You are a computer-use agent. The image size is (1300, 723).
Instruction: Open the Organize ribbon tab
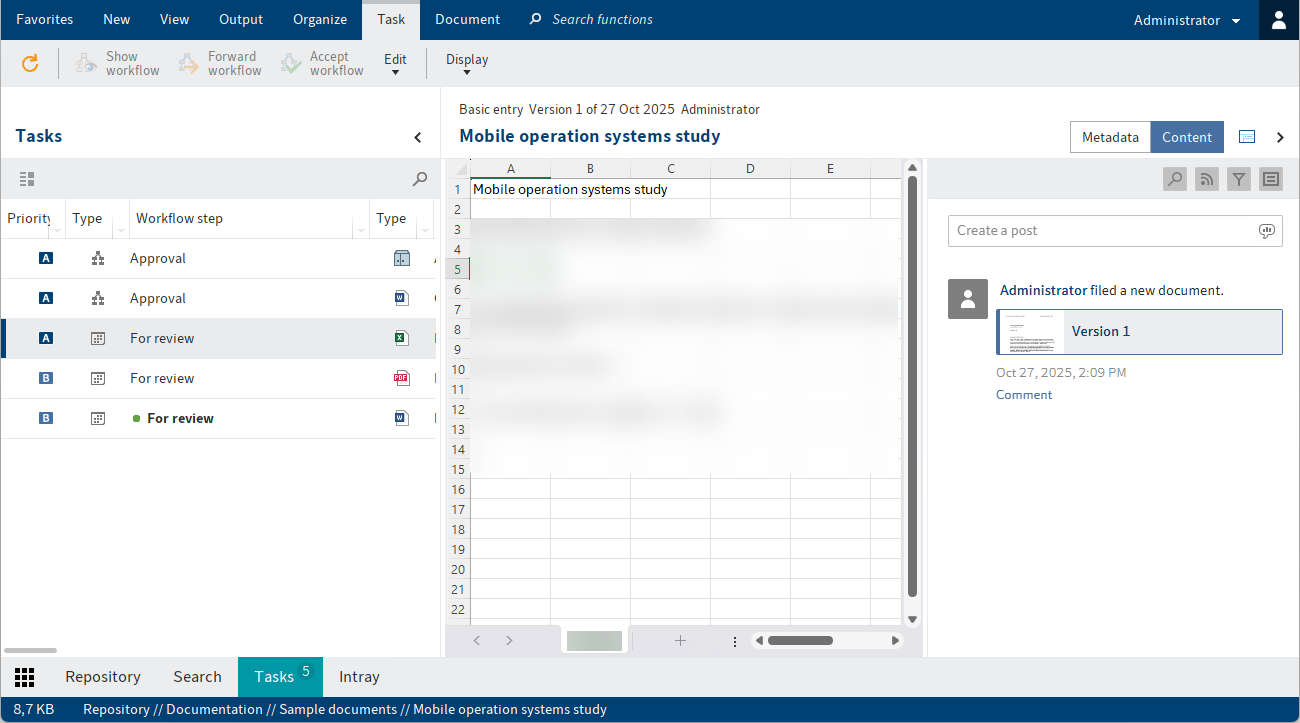click(320, 20)
